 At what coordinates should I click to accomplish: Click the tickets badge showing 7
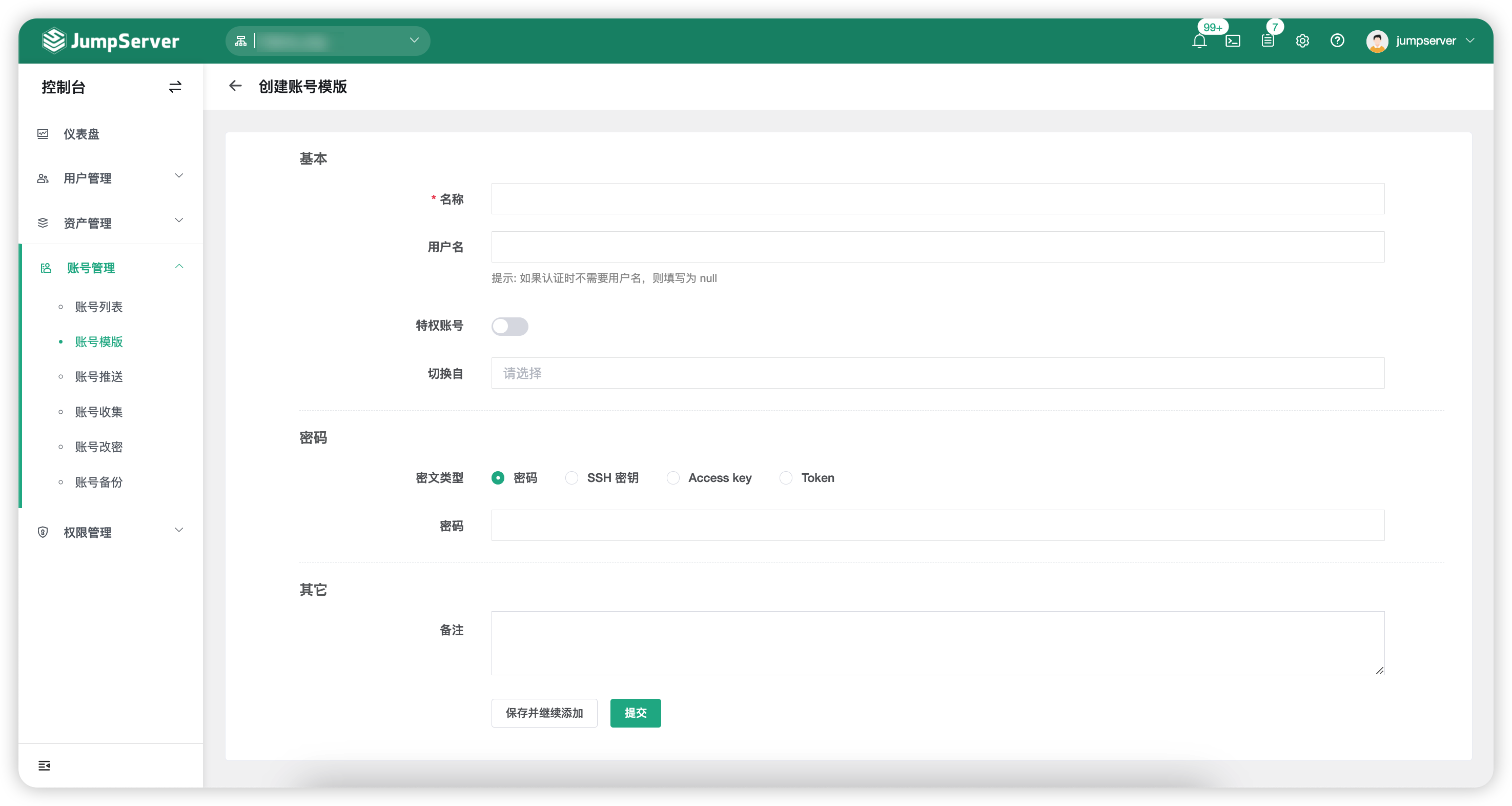pos(1275,27)
